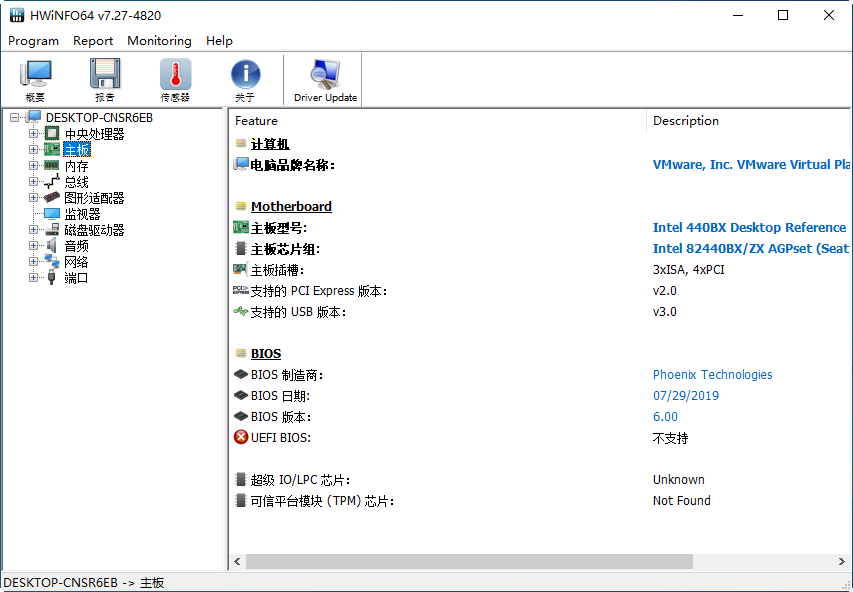Open the Program menu
The image size is (853, 592).
point(33,41)
